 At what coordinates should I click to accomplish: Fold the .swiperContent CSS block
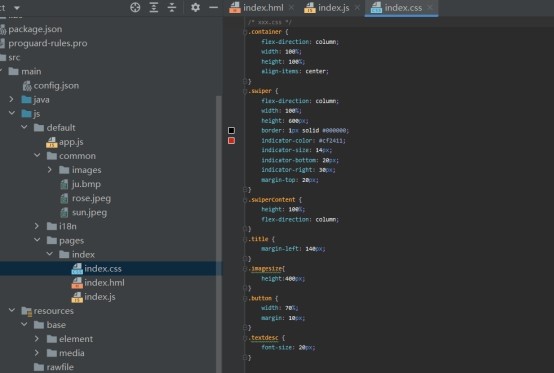245,200
